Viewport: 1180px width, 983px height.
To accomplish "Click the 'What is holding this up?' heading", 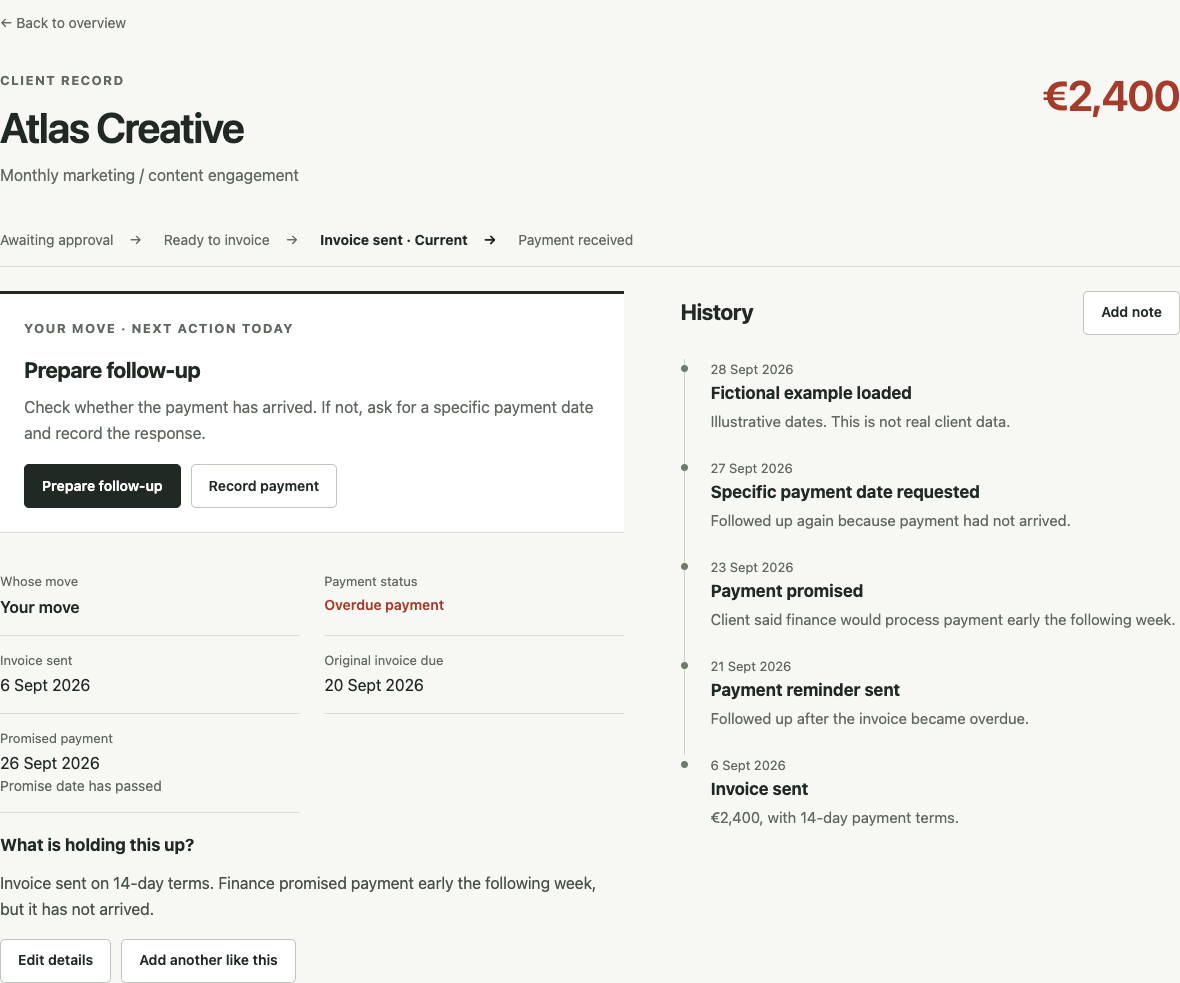I will [x=97, y=845].
